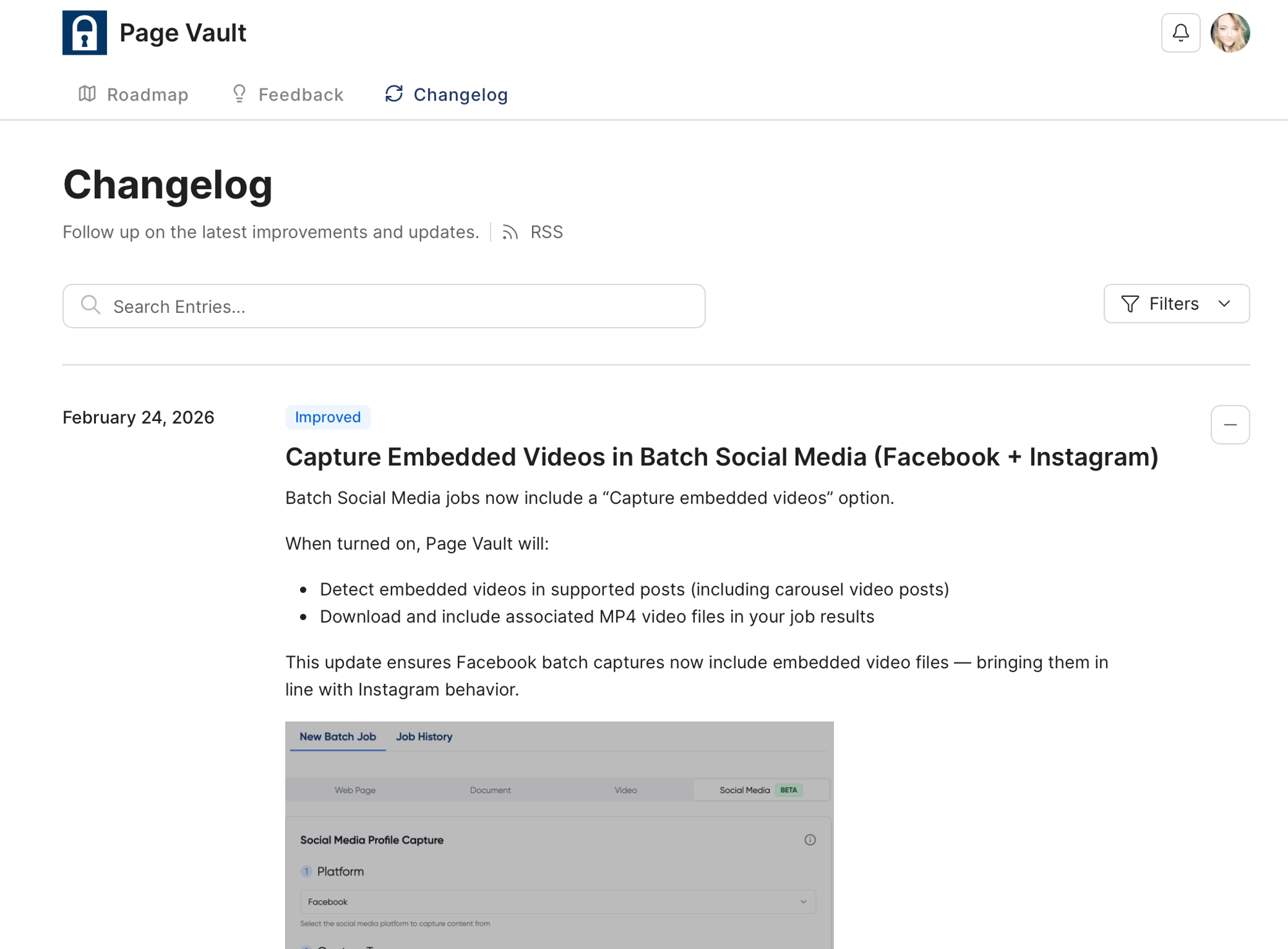Click the RSS feed icon
Viewport: 1288px width, 949px height.
[510, 232]
